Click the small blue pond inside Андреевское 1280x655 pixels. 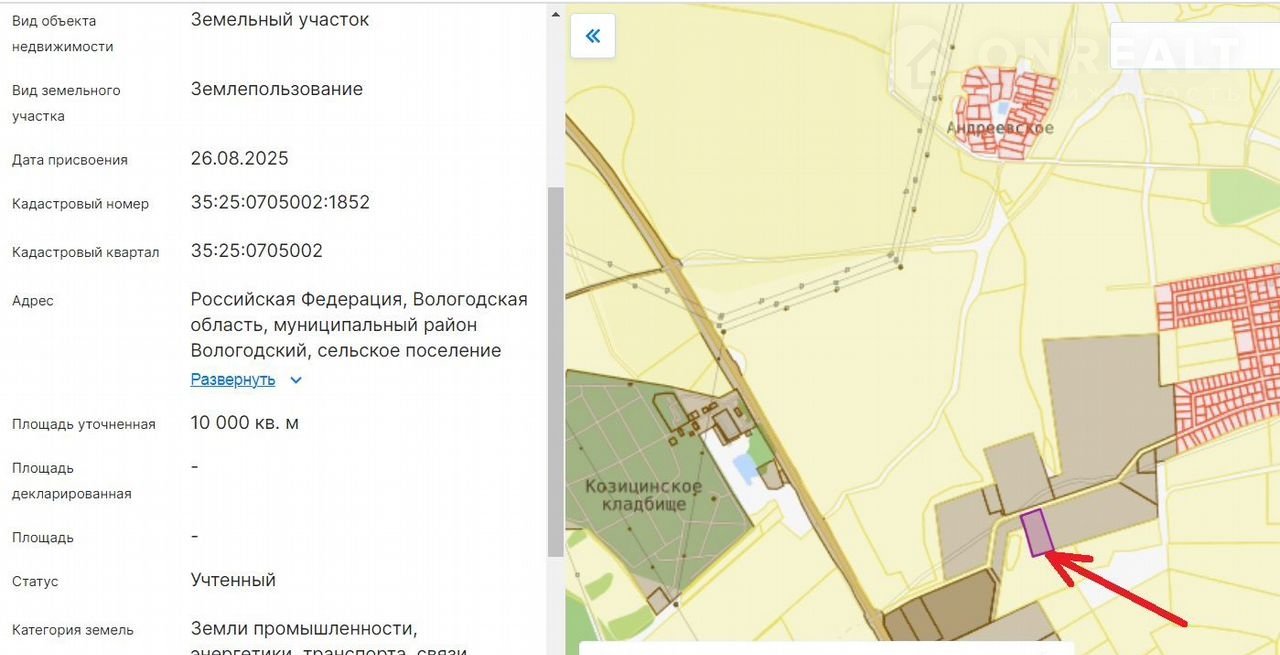click(1001, 107)
